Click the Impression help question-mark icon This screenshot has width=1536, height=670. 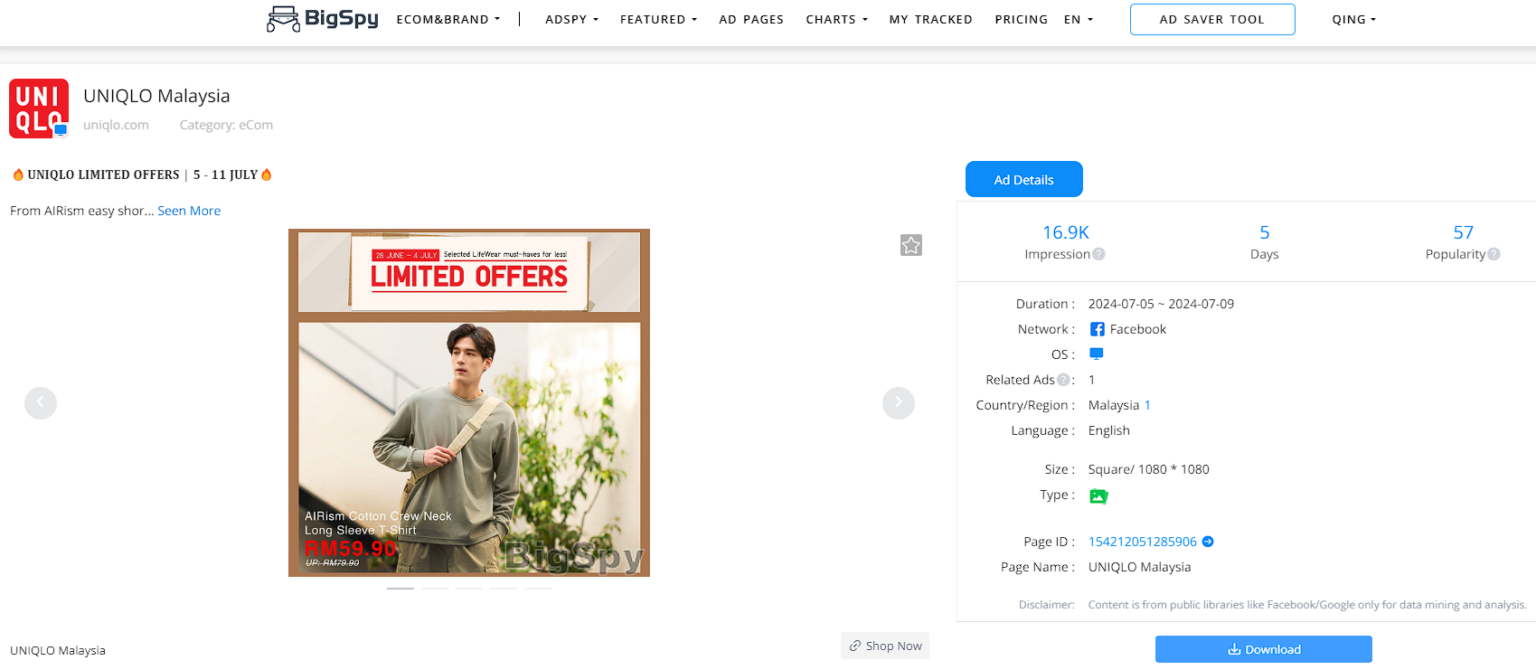pyautogui.click(x=1097, y=254)
